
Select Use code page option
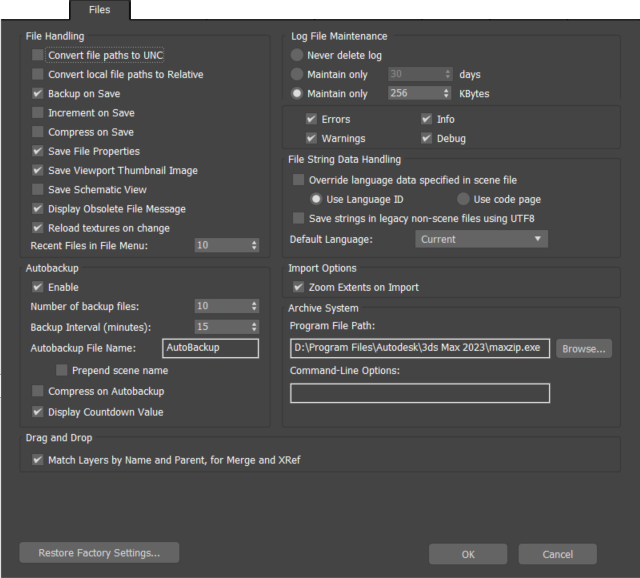point(463,199)
